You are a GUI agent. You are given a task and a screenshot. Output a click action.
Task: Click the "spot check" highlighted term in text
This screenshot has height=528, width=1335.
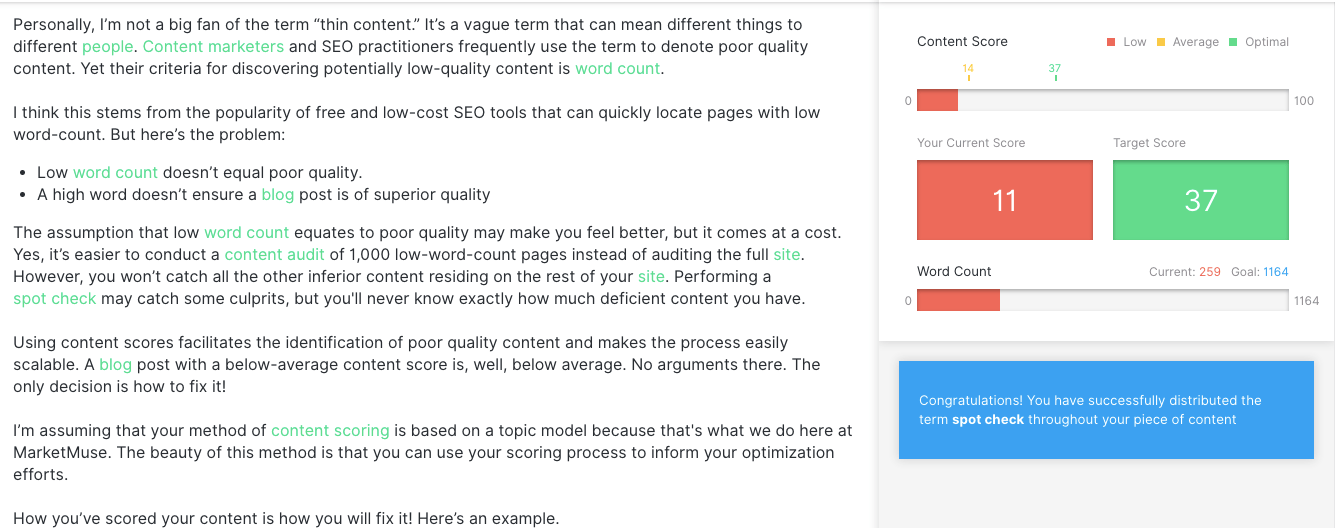(55, 299)
